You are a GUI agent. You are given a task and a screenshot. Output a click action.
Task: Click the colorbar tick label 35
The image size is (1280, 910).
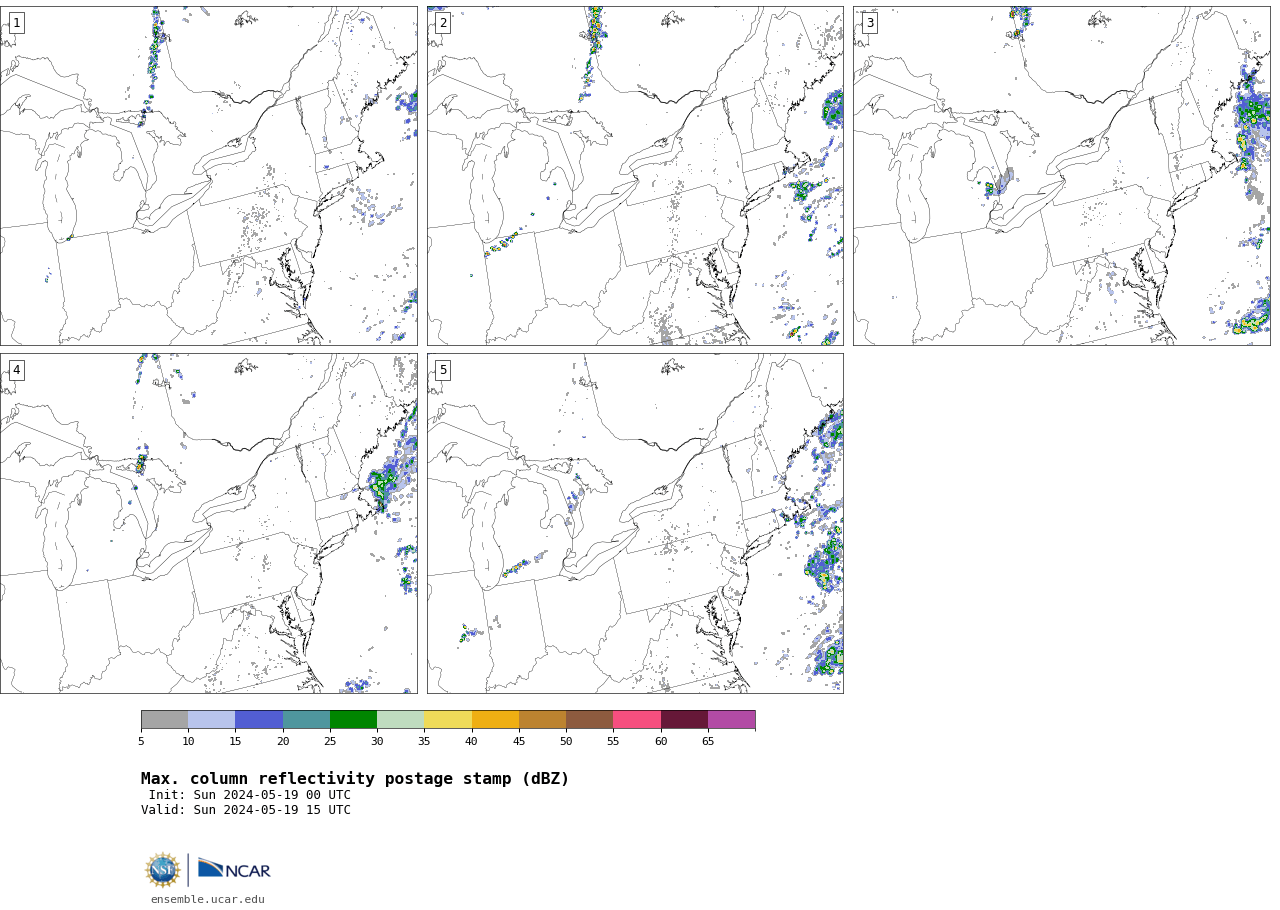(424, 741)
